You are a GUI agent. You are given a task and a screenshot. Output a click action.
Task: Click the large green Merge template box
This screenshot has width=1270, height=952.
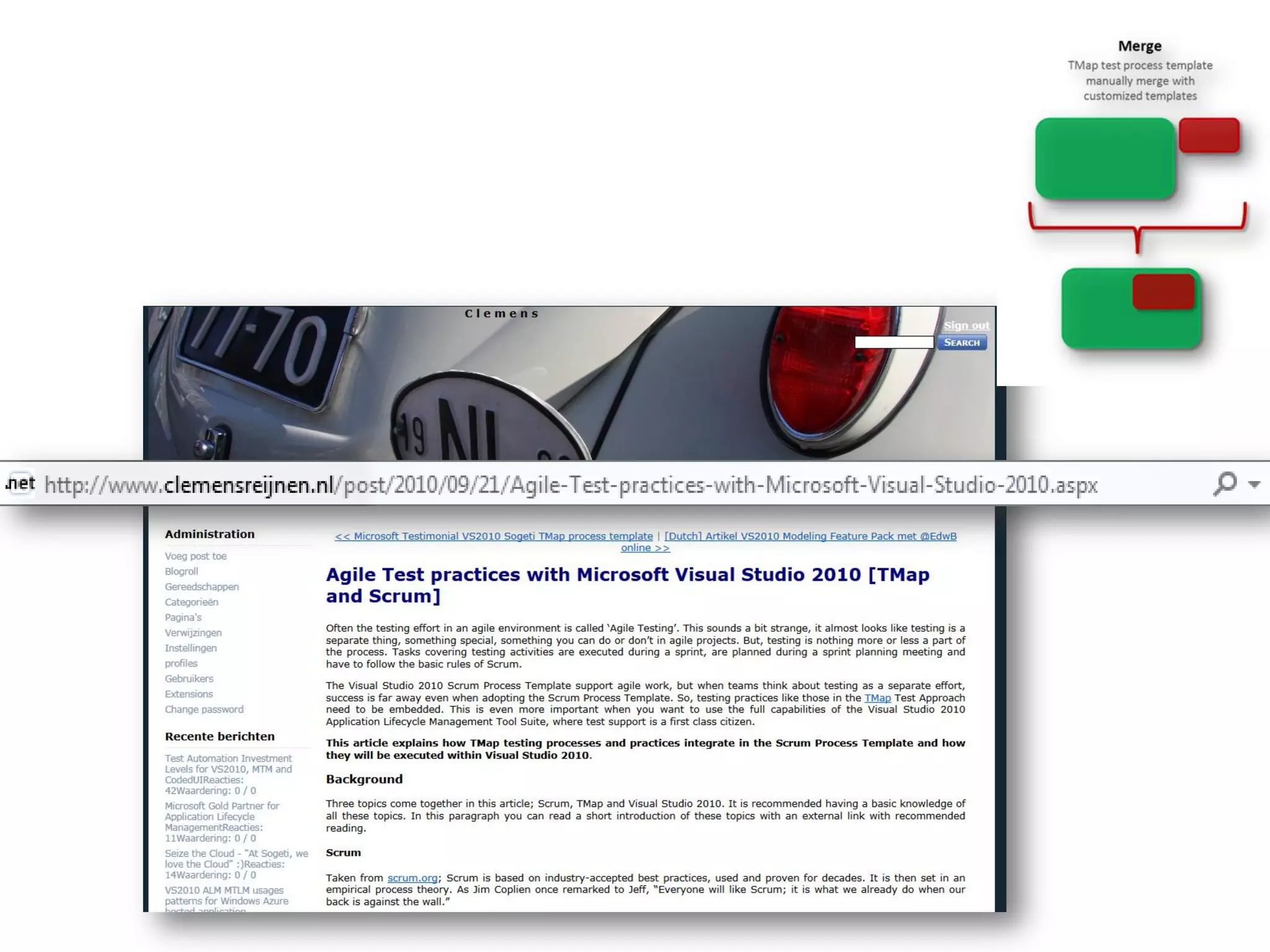point(1105,159)
